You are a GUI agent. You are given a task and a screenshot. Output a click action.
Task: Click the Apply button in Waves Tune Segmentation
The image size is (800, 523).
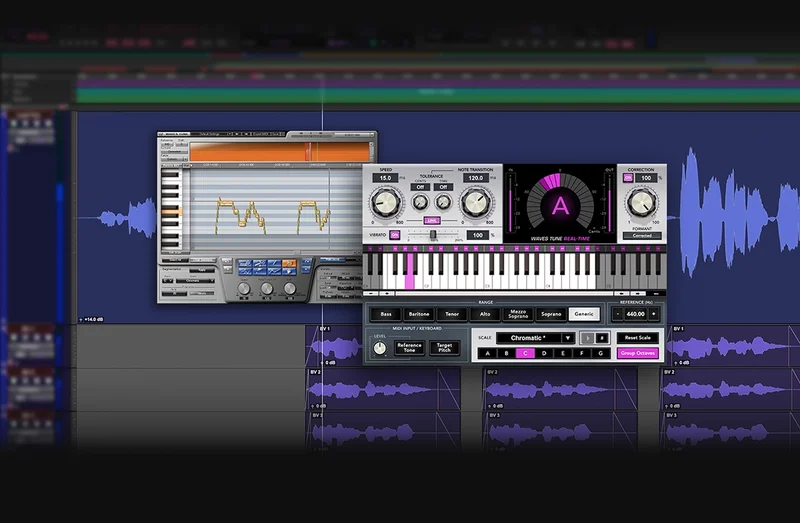pyautogui.click(x=201, y=270)
